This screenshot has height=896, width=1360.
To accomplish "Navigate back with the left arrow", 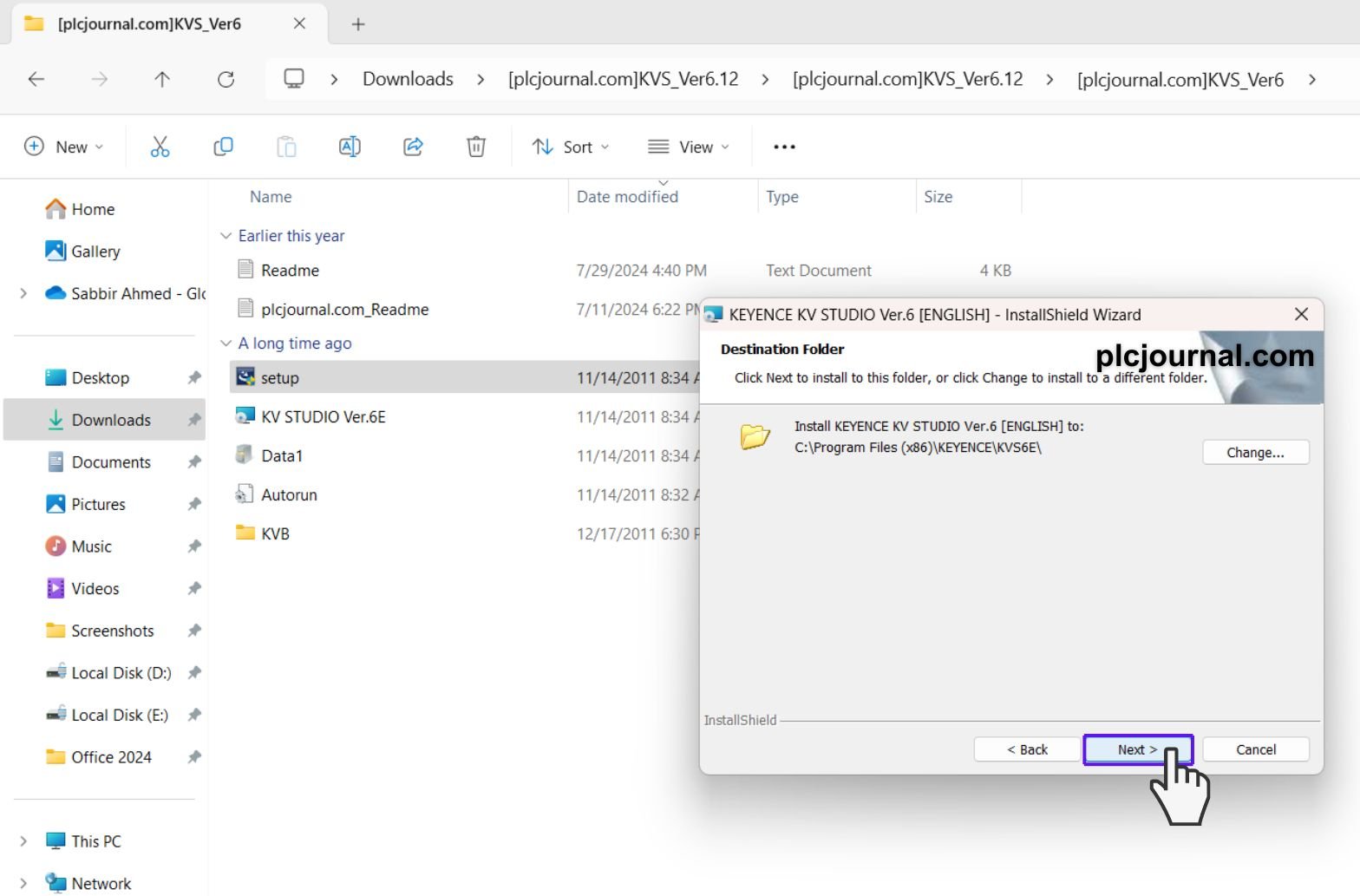I will click(36, 80).
